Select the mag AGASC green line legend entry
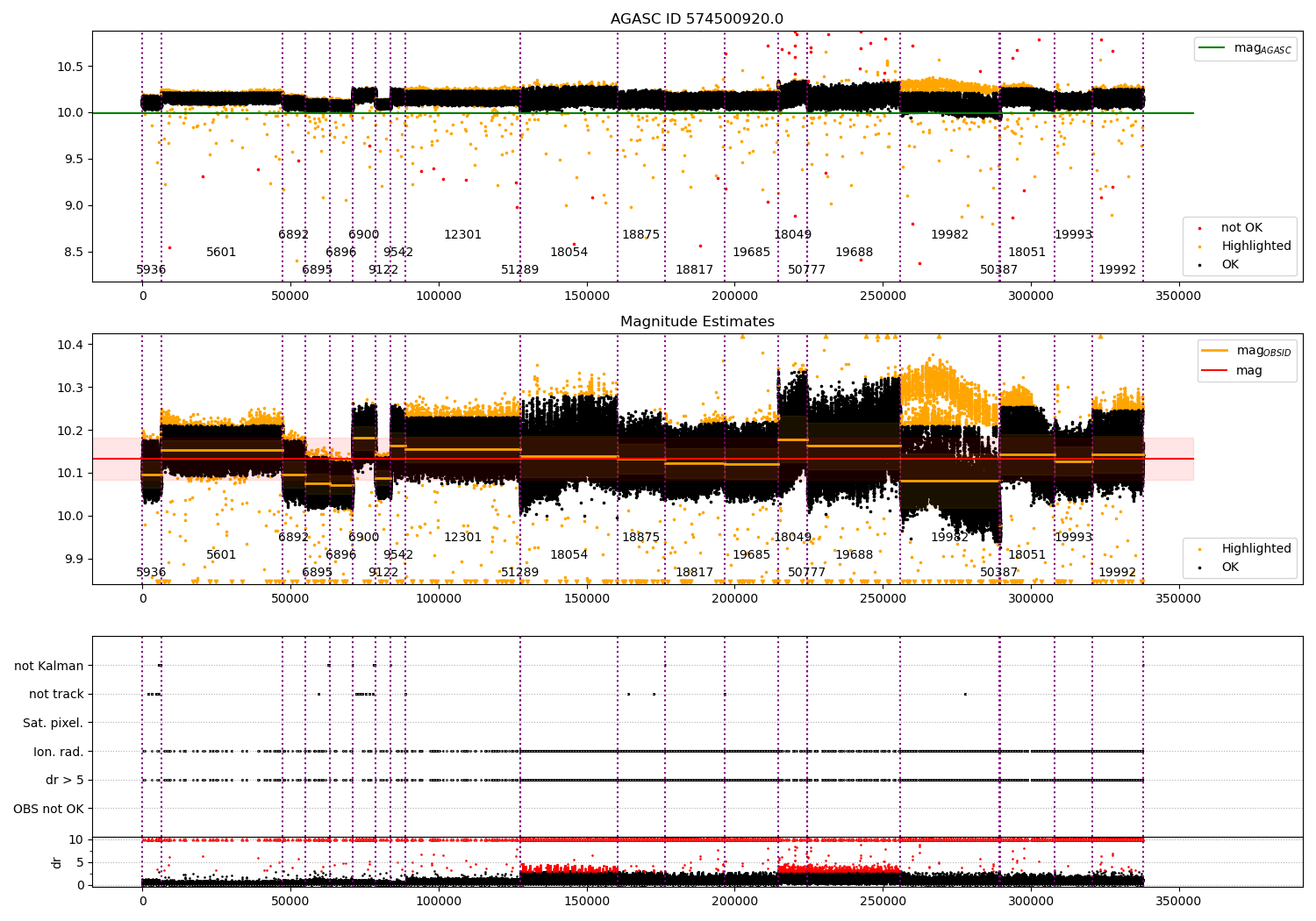The width and height of the screenshot is (1316, 921). click(x=1245, y=48)
